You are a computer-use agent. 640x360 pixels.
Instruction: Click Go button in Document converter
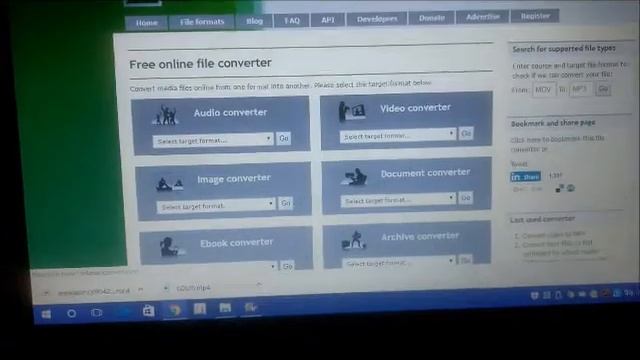coord(466,198)
